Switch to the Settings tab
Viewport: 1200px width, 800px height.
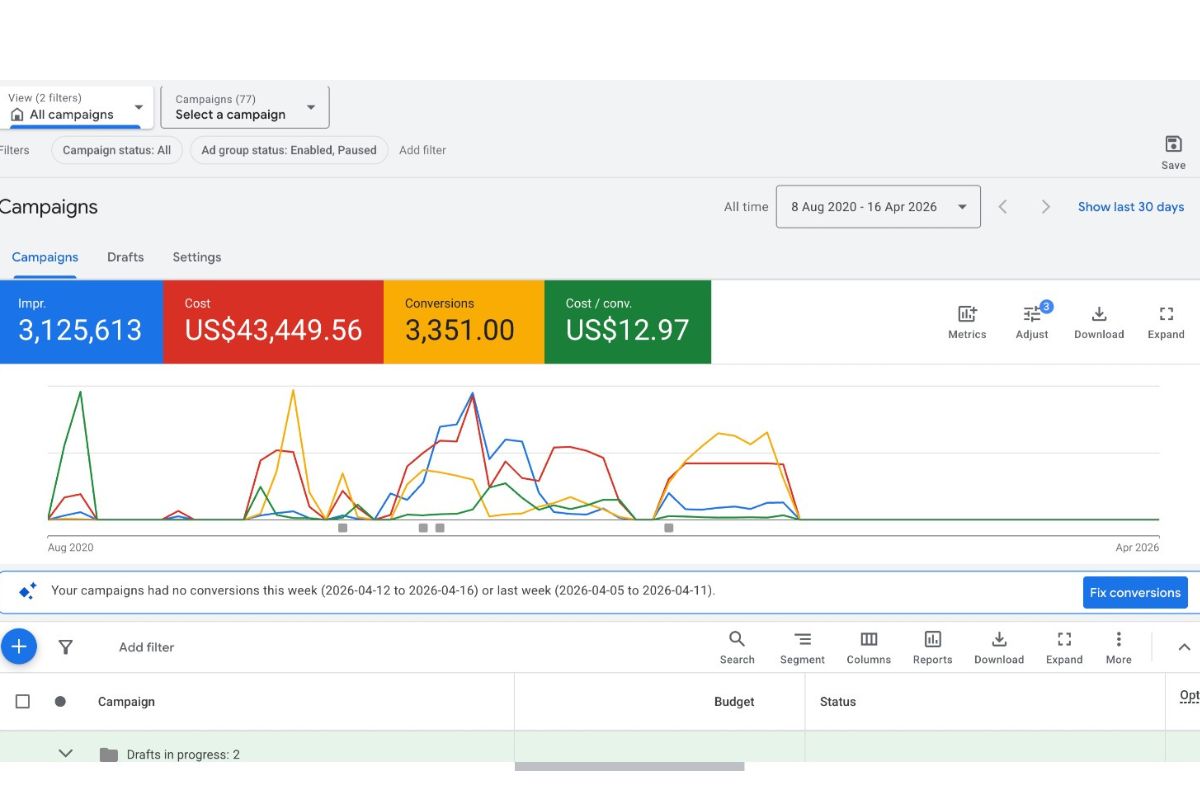tap(197, 257)
